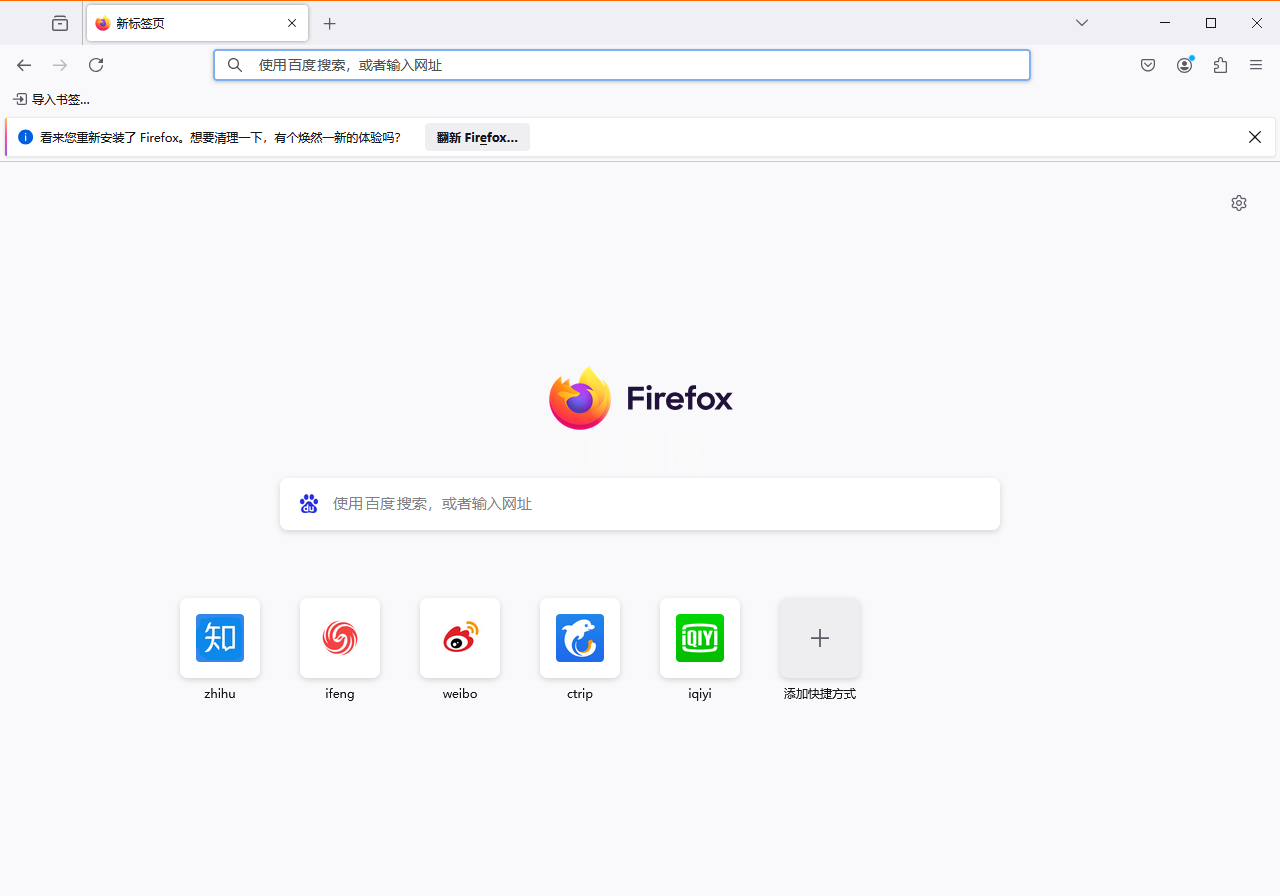This screenshot has height=896, width=1280.
Task: Click the zhihu label text
Action: click(x=220, y=694)
